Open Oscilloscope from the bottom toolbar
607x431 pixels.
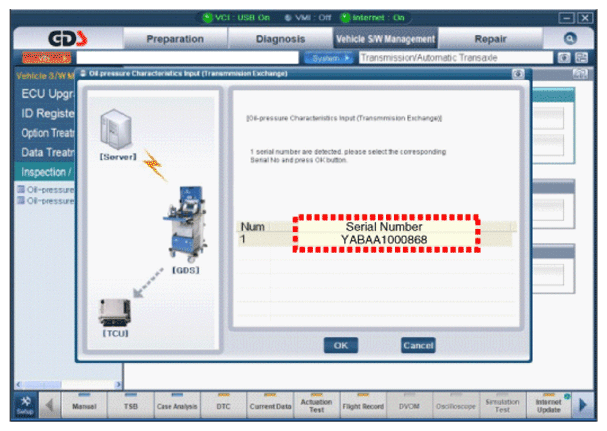tap(456, 405)
